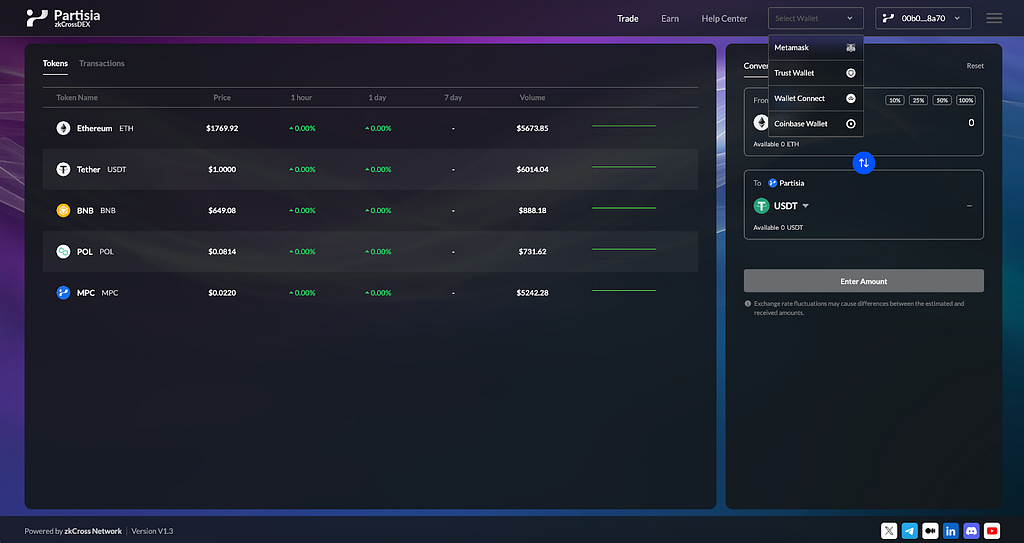Sort by Price column header
Screen dimensions: 1024x543
point(222,97)
